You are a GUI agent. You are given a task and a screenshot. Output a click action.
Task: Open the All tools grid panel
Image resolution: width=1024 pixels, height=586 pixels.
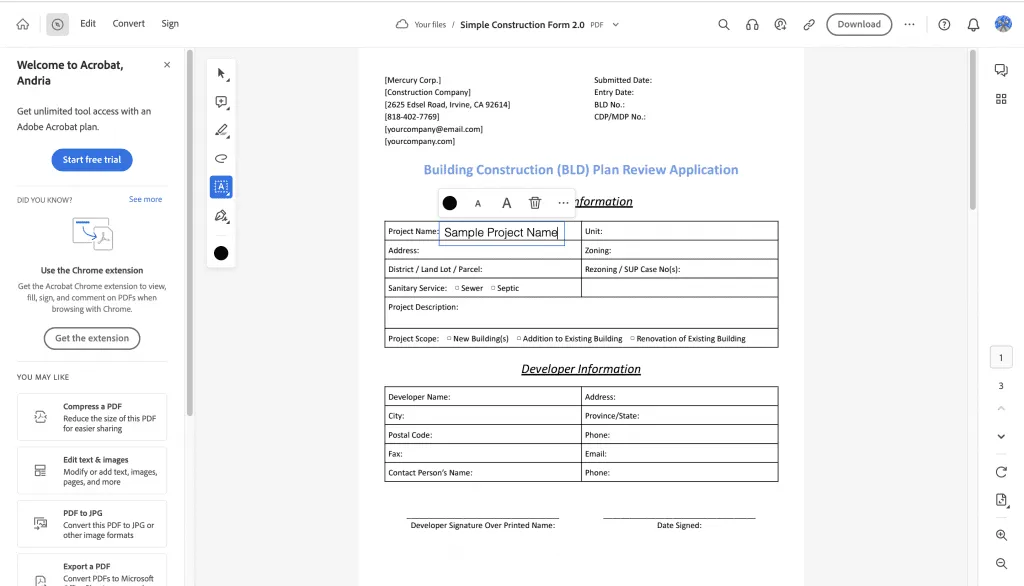coord(1002,98)
